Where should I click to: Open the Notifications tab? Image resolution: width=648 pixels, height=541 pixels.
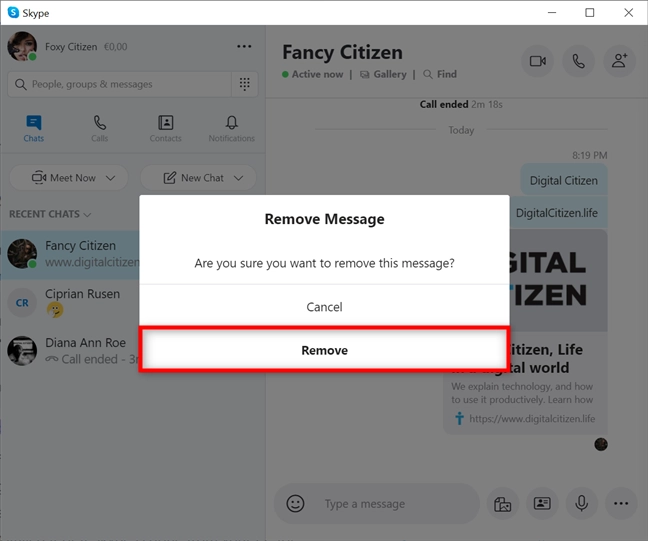pos(231,129)
